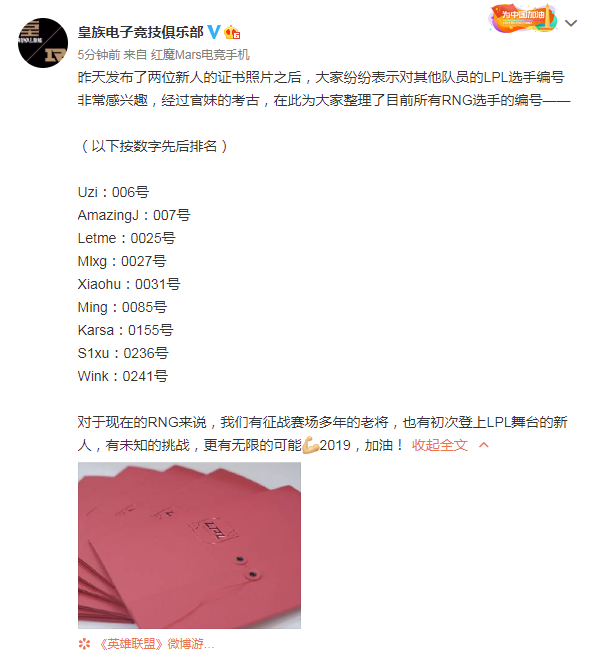Click the red flower icon beside 英雄联盟

click(x=84, y=644)
